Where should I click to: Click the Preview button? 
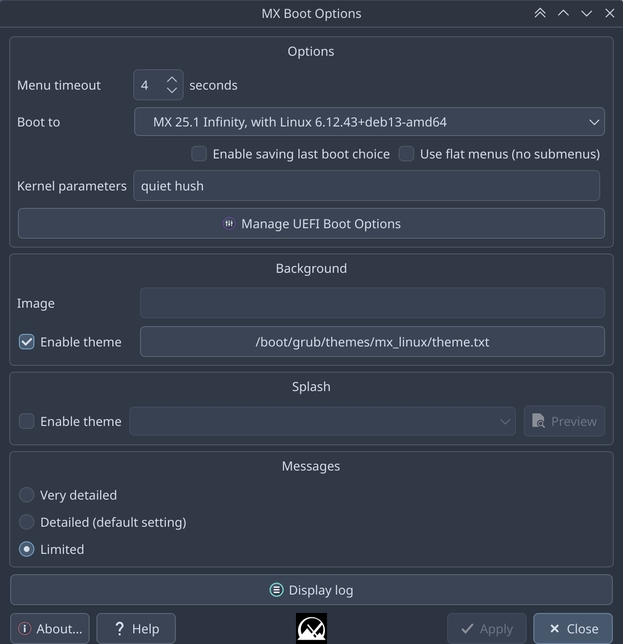[564, 421]
